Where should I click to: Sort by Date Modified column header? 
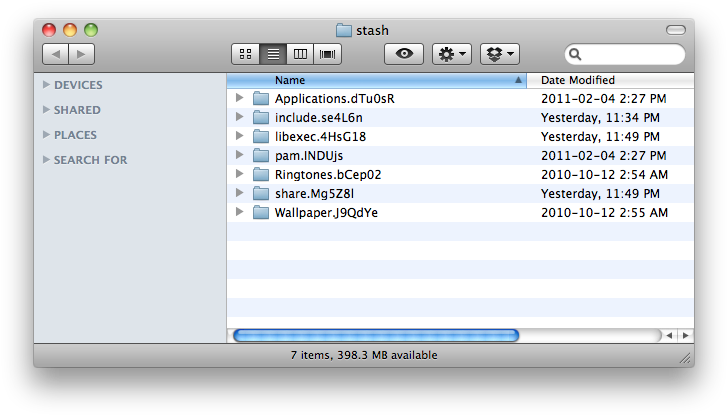pos(611,80)
